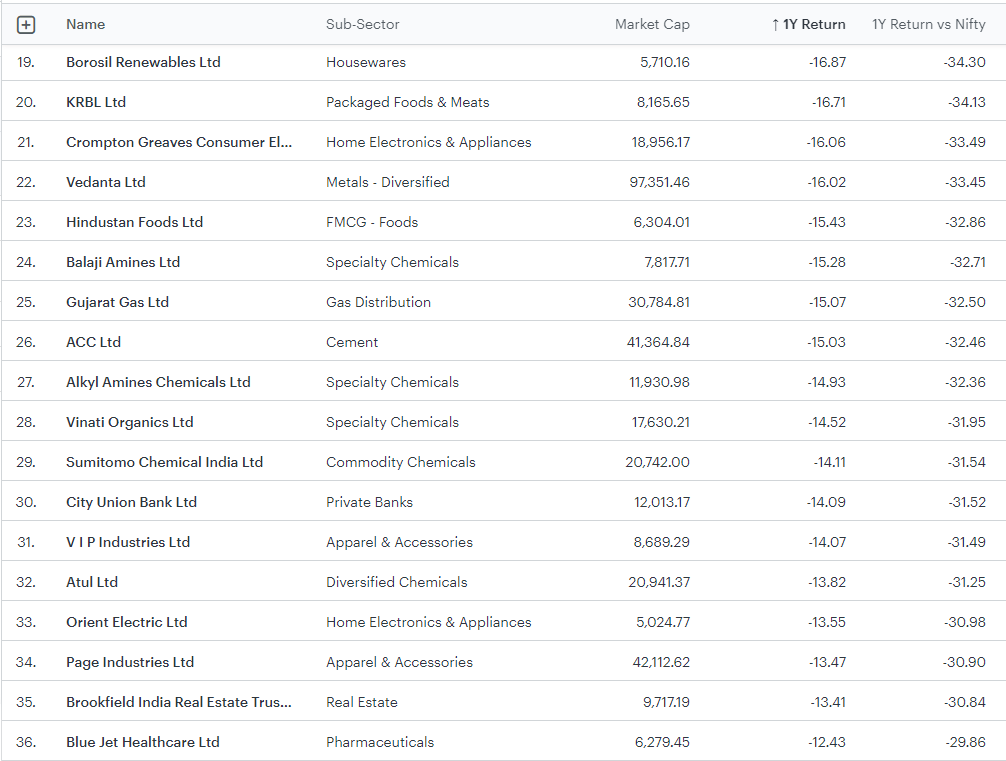Open Page Industries Ltd stock
The height and width of the screenshot is (761, 1006).
130,662
